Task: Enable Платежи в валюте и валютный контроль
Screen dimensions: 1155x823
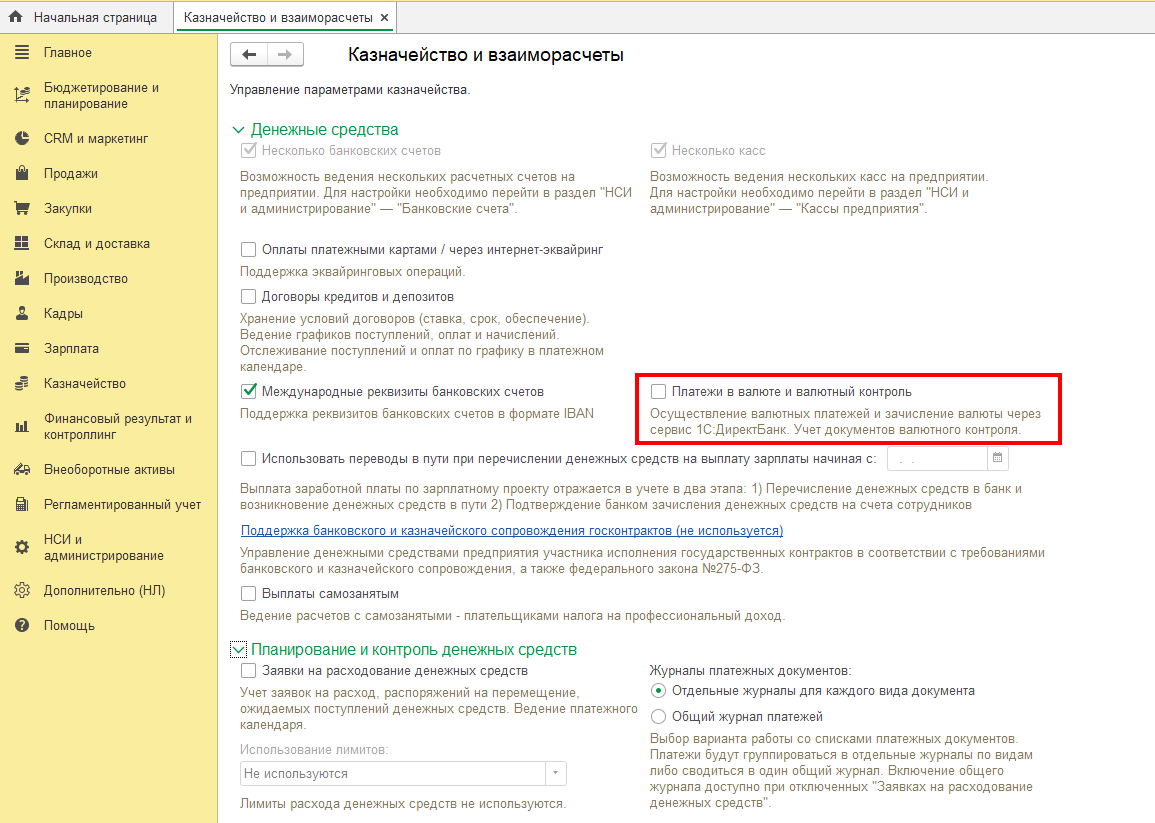Action: pos(659,391)
